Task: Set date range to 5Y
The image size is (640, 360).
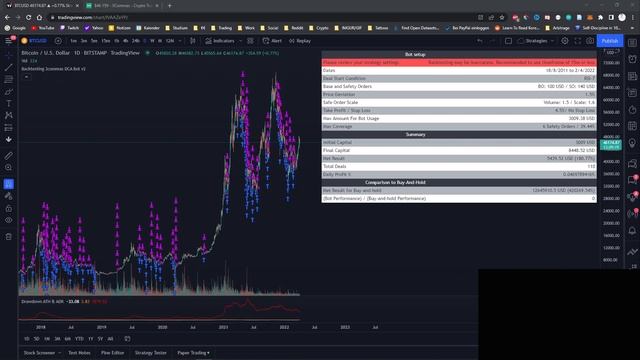Action: coord(100,339)
